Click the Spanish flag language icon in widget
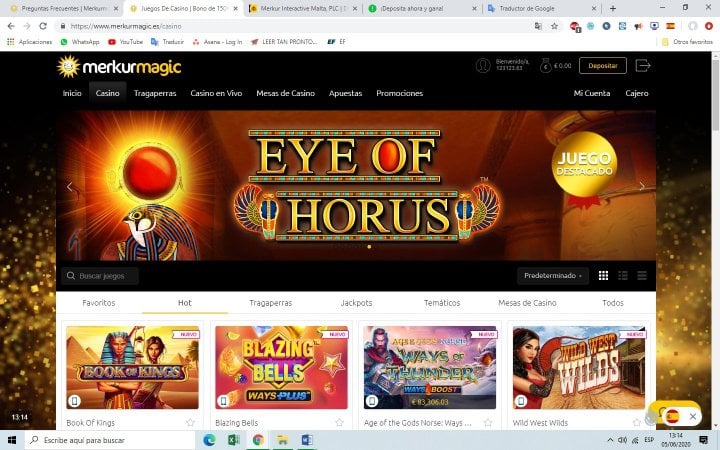Image resolution: width=720 pixels, height=450 pixels. pos(672,416)
